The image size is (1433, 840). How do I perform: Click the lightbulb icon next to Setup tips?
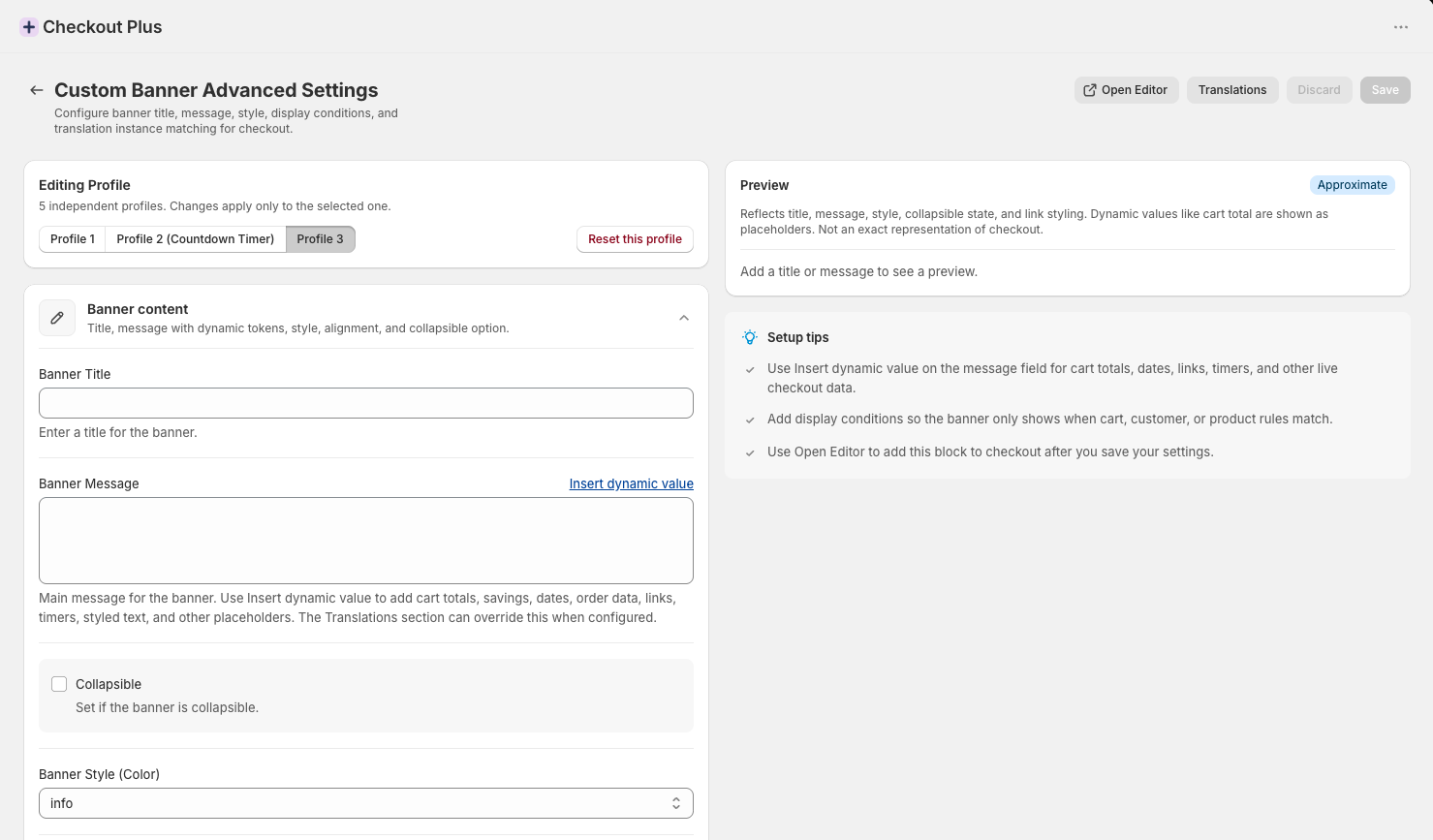[x=750, y=337]
